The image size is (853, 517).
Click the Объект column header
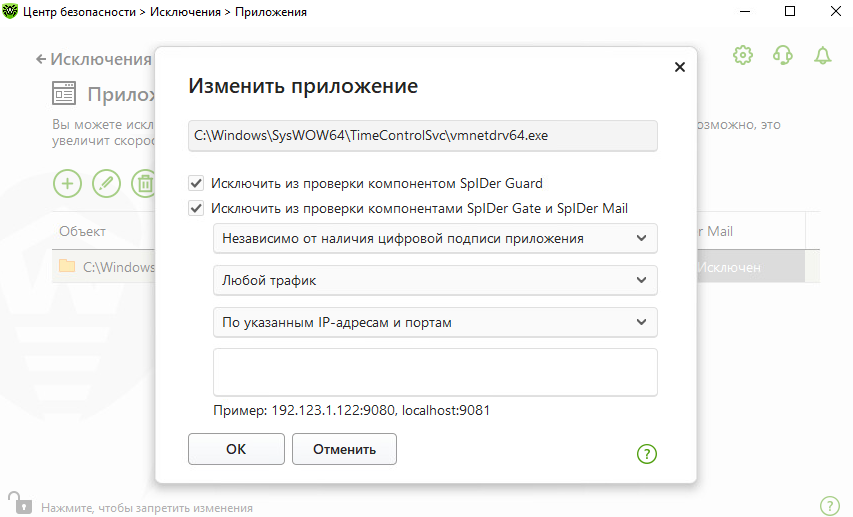[83, 231]
